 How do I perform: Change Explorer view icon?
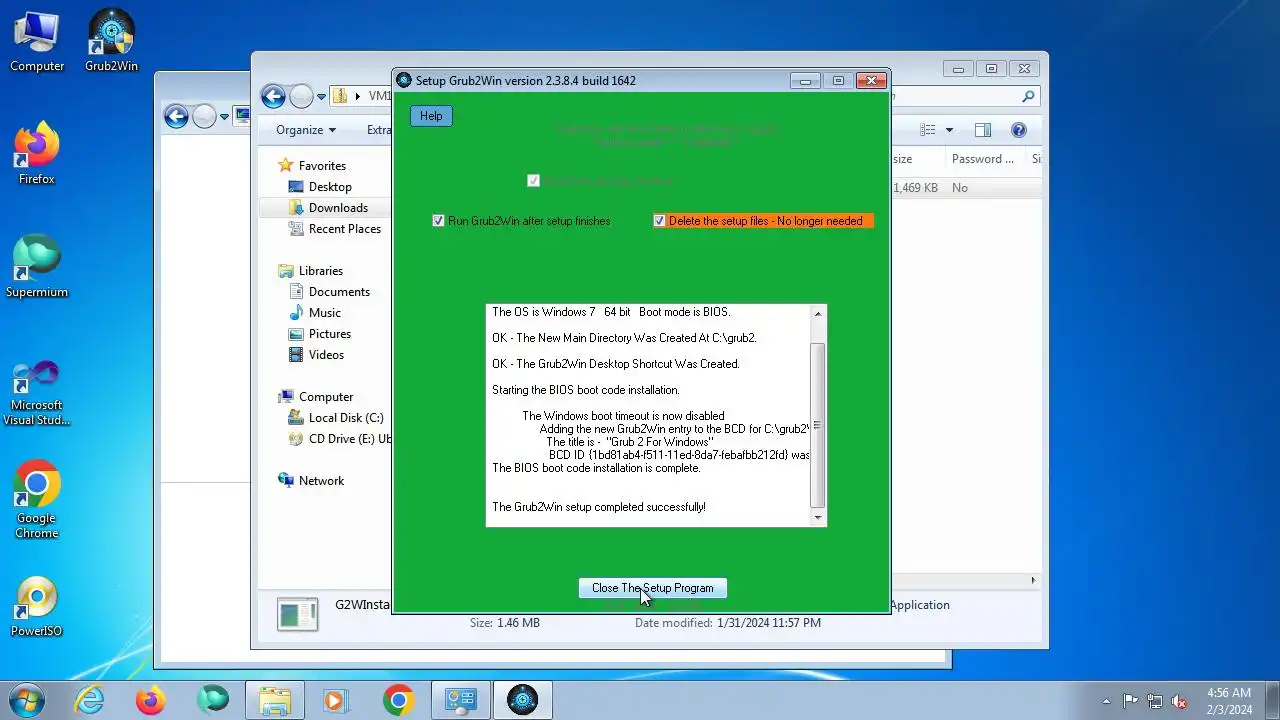928,130
